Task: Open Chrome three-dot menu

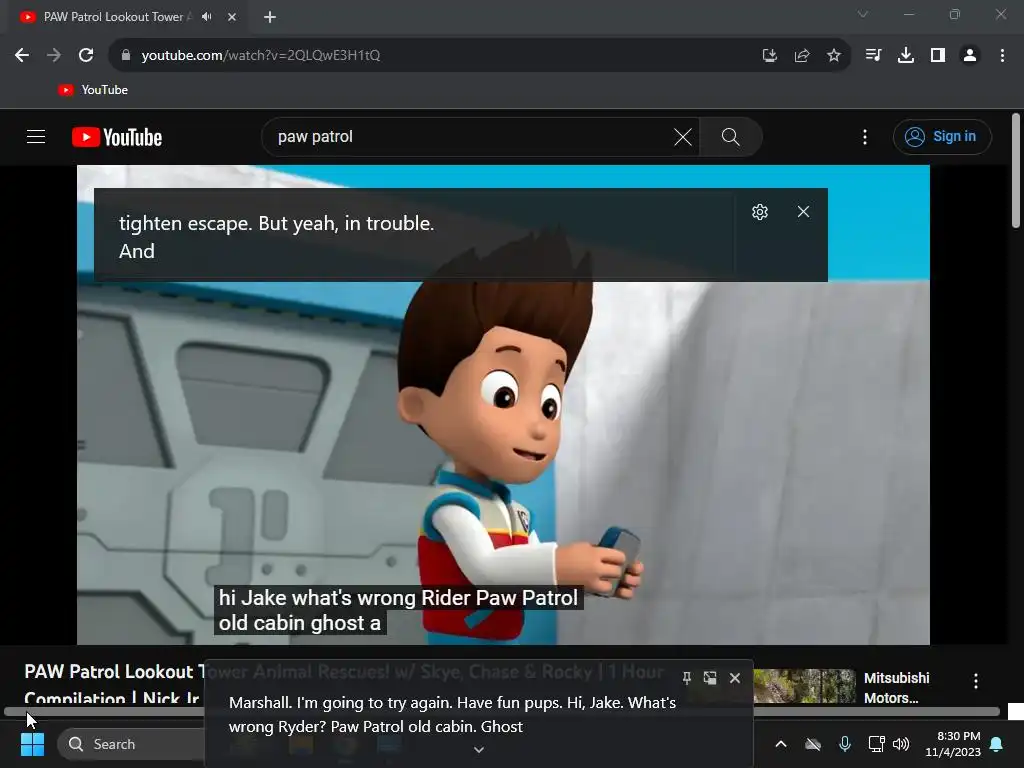Action: point(1002,56)
